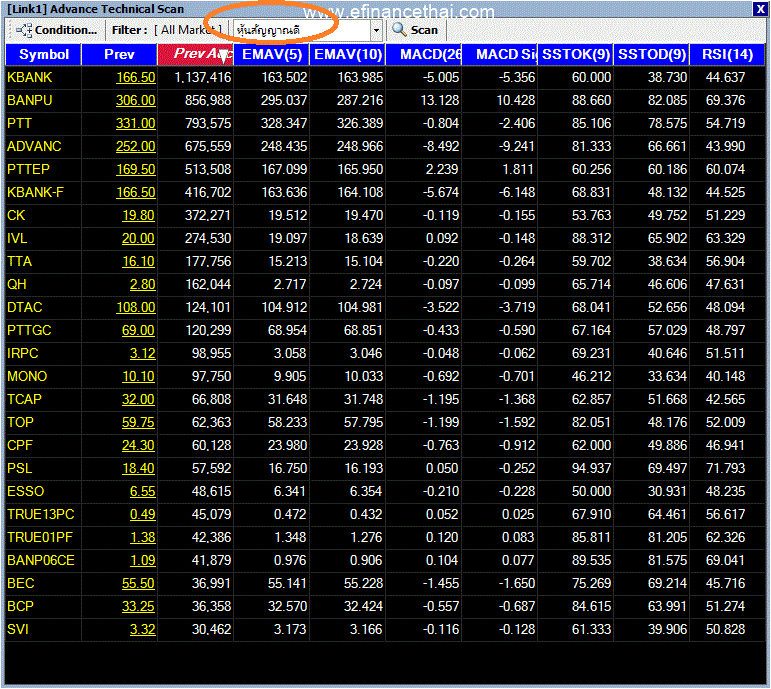Viewport: 771px width, 689px height.
Task: Open BANP06CE price link 1.09
Action: click(x=143, y=560)
